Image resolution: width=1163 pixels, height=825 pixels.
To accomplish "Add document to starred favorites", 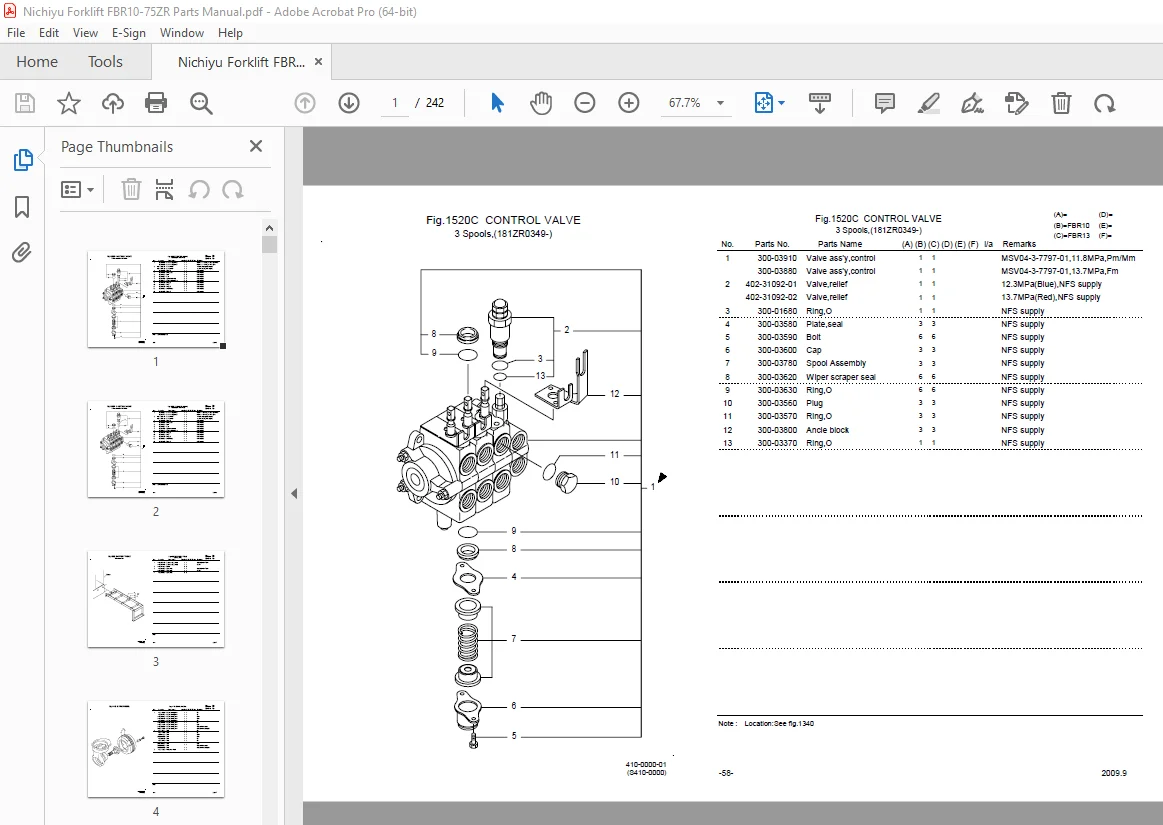I will pyautogui.click(x=68, y=103).
